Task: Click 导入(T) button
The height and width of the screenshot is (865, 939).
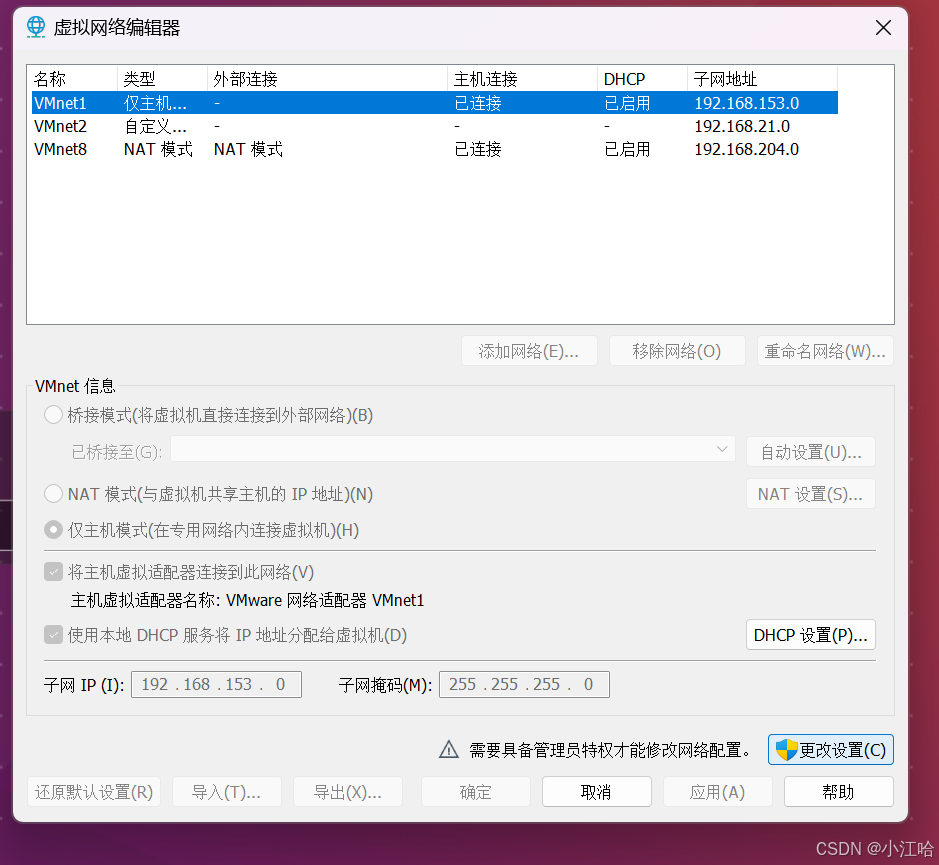Action: (226, 792)
